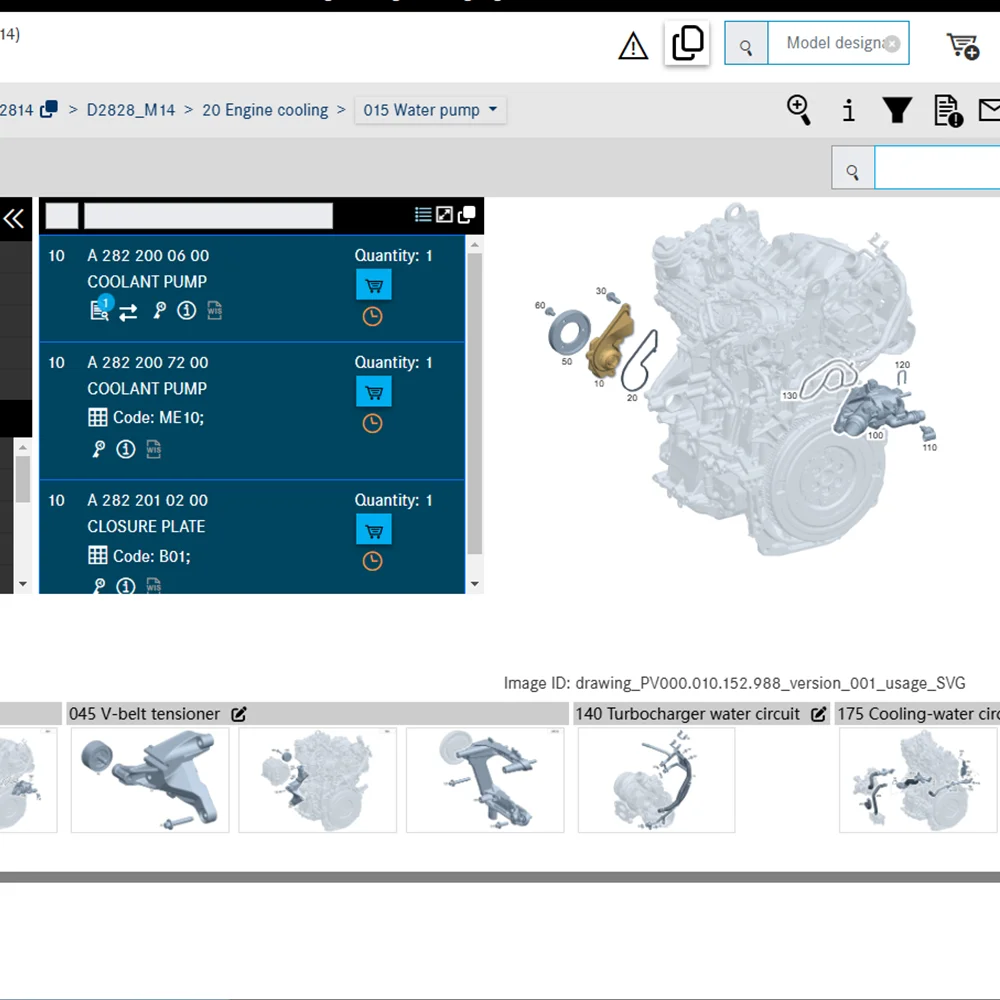The width and height of the screenshot is (1000, 1000).
Task: Click clock icon for CLOSURE PLATE row
Action: 372,561
